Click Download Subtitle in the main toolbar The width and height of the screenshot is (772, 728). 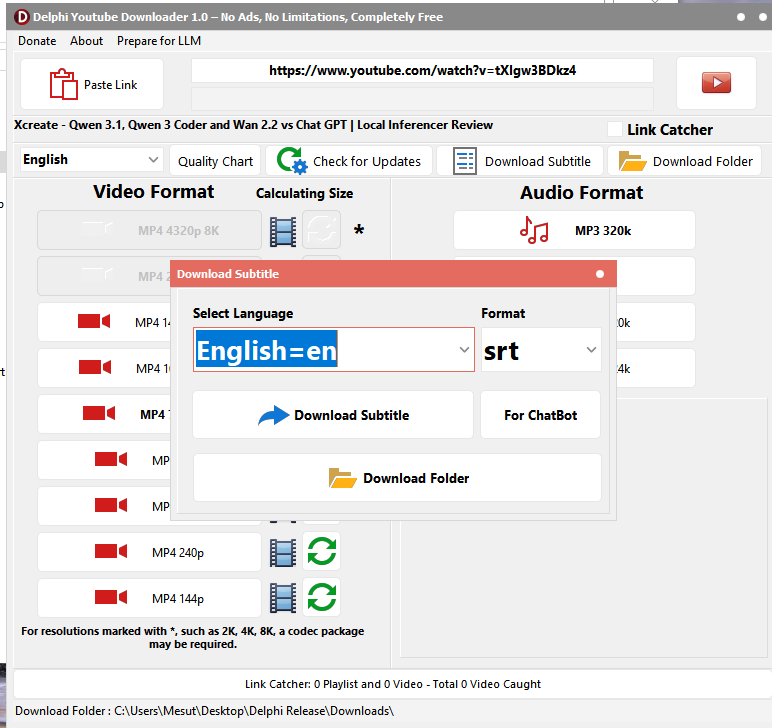click(x=520, y=161)
